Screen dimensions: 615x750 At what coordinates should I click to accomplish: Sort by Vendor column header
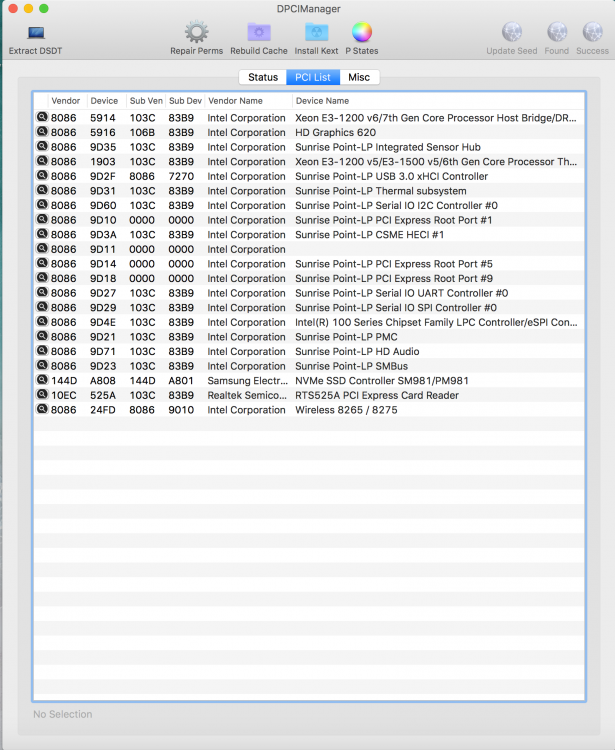[67, 101]
